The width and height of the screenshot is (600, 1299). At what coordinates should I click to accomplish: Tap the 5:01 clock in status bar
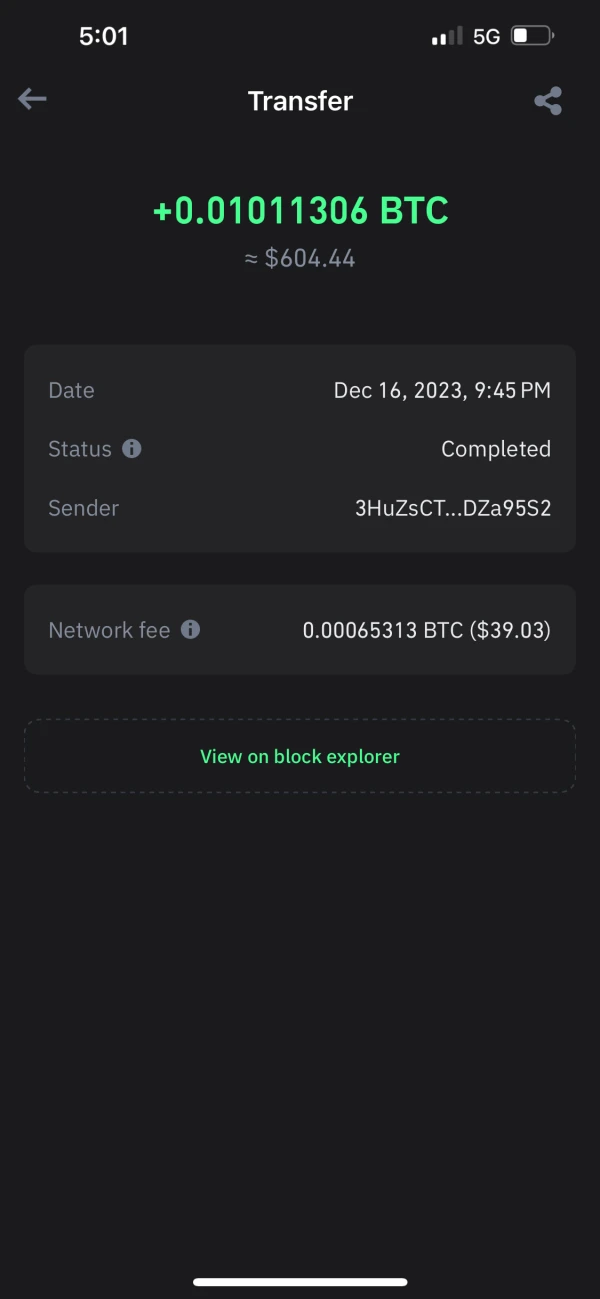tap(103, 37)
